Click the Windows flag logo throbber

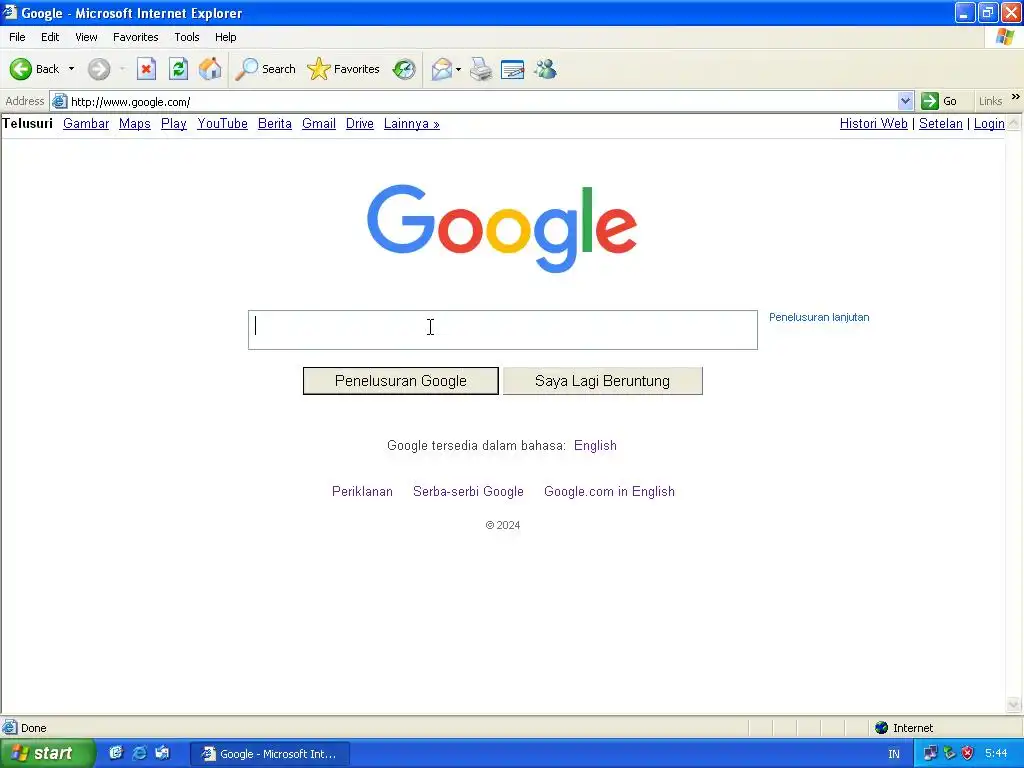pyautogui.click(x=1004, y=37)
